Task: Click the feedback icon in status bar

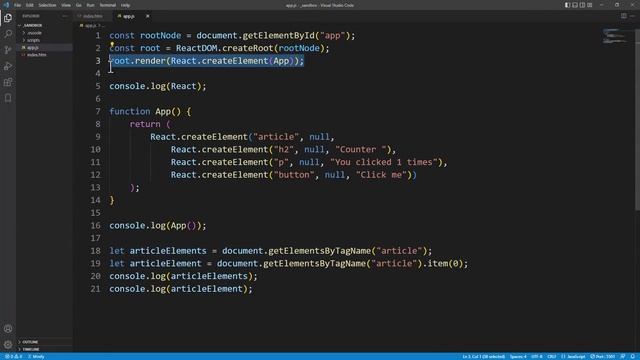Action: (623, 357)
